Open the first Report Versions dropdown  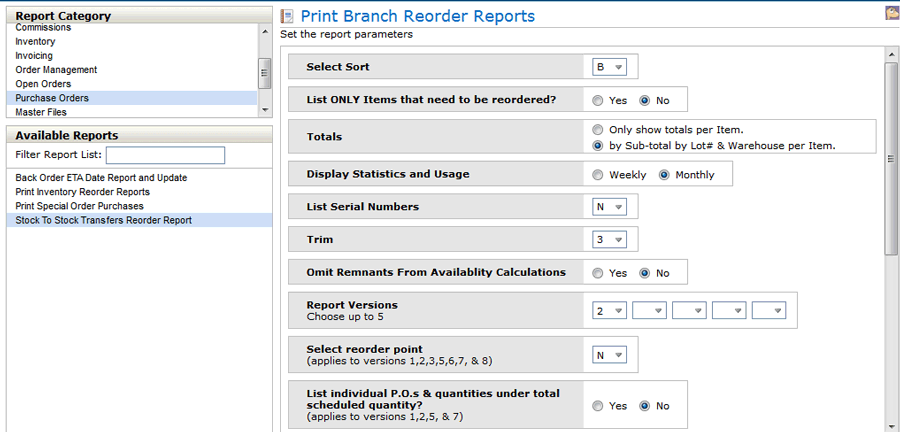tap(609, 311)
